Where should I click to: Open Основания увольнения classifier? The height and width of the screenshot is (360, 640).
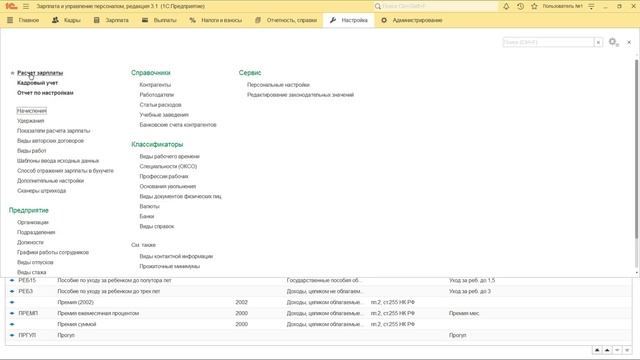[168, 187]
